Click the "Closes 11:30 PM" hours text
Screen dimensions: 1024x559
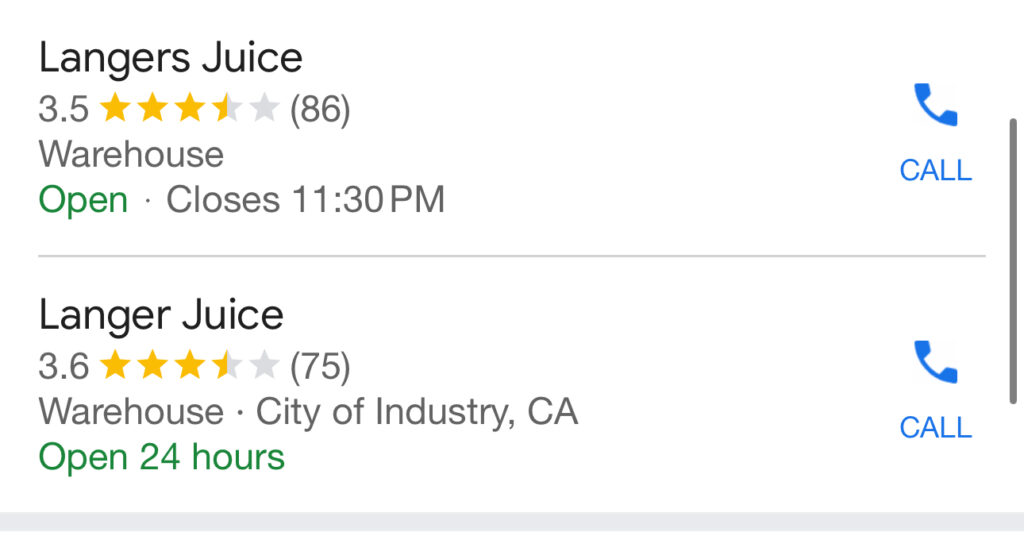tap(305, 200)
